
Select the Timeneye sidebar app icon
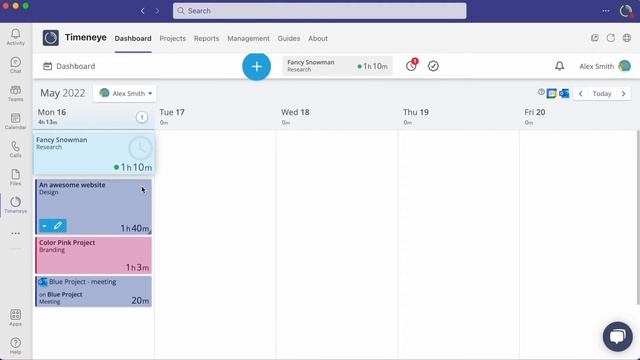(x=16, y=205)
